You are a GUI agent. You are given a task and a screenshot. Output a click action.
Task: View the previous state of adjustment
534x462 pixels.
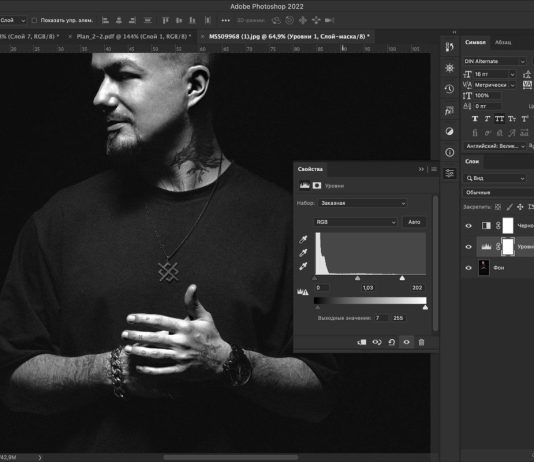(377, 342)
